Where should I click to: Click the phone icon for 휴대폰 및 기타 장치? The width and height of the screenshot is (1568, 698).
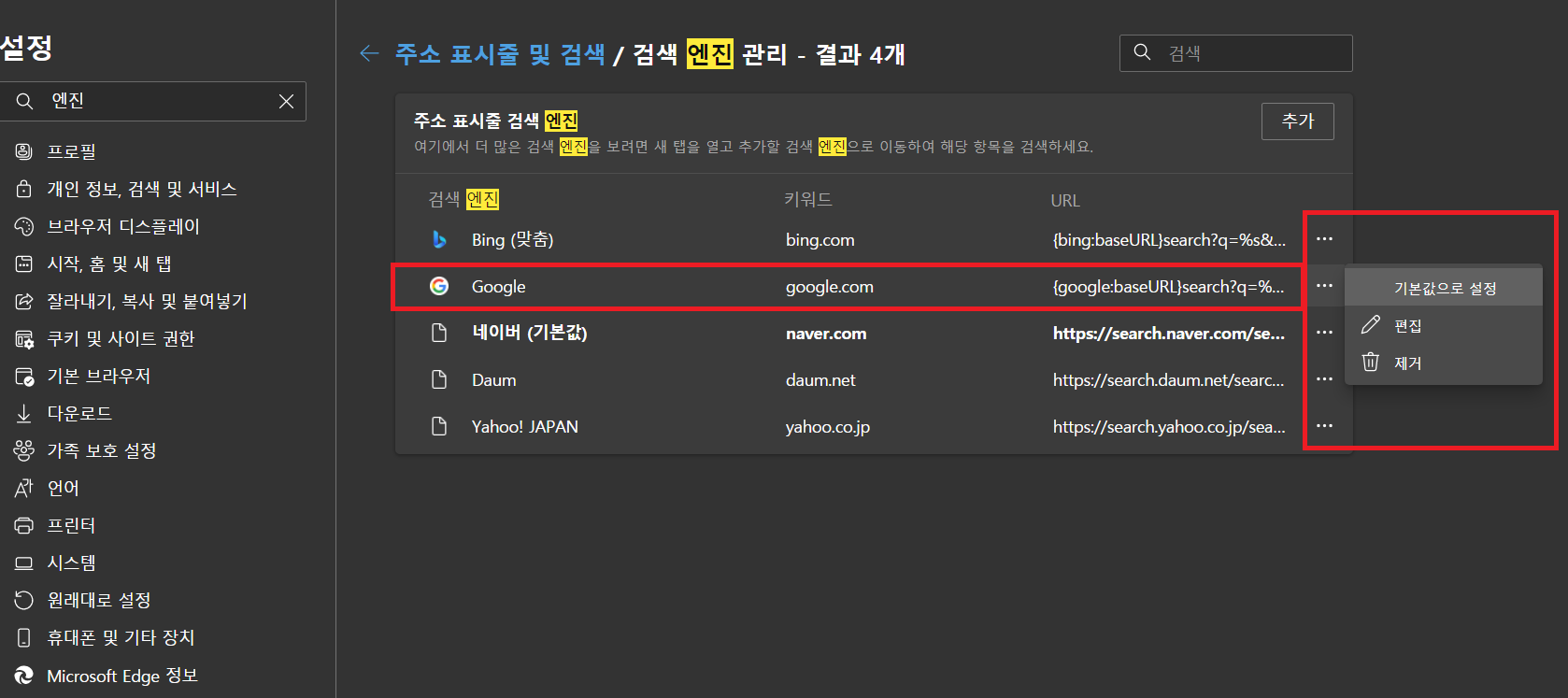coord(24,637)
